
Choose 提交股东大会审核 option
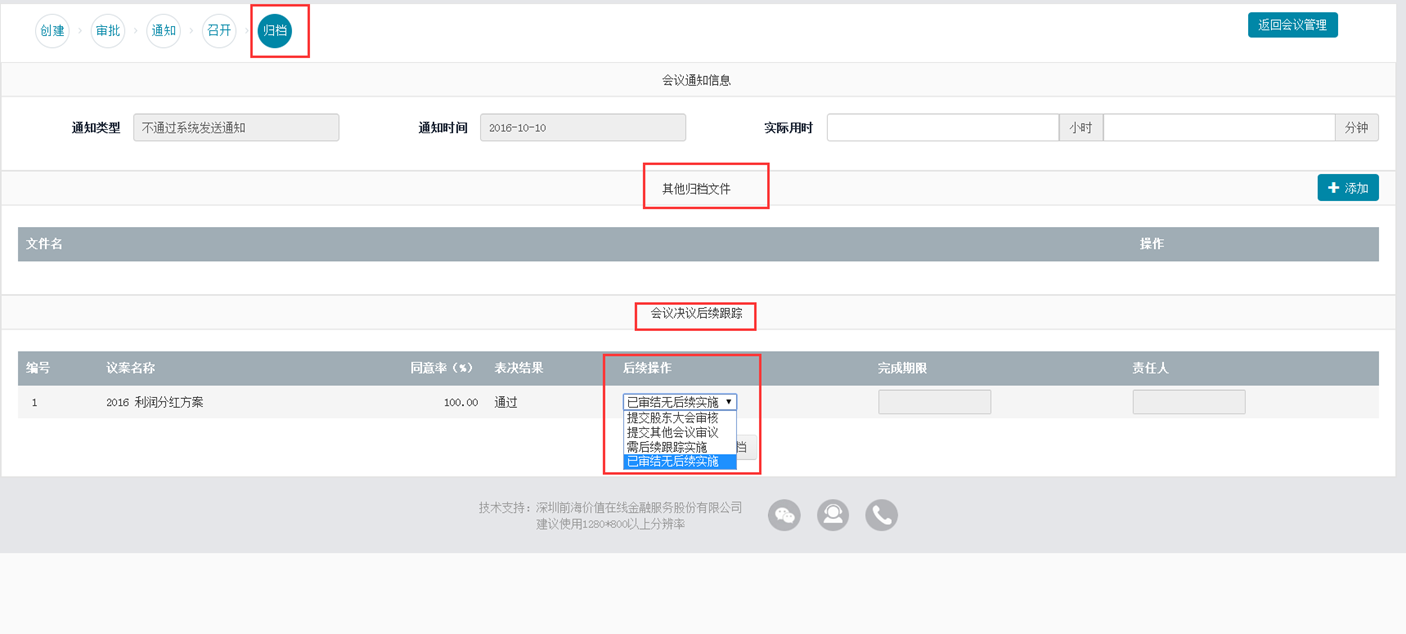[680, 418]
